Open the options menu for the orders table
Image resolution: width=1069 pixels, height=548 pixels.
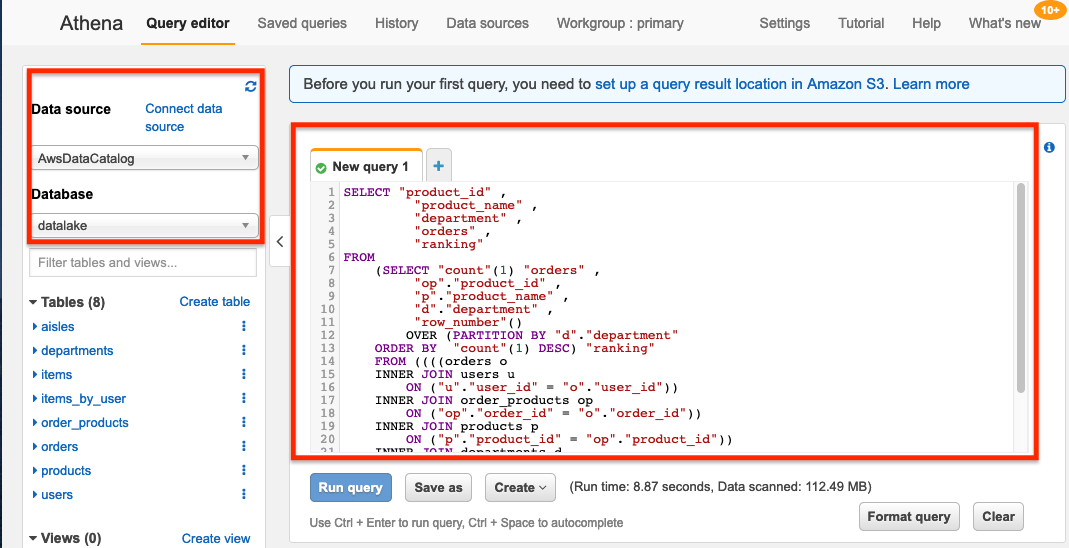[243, 446]
